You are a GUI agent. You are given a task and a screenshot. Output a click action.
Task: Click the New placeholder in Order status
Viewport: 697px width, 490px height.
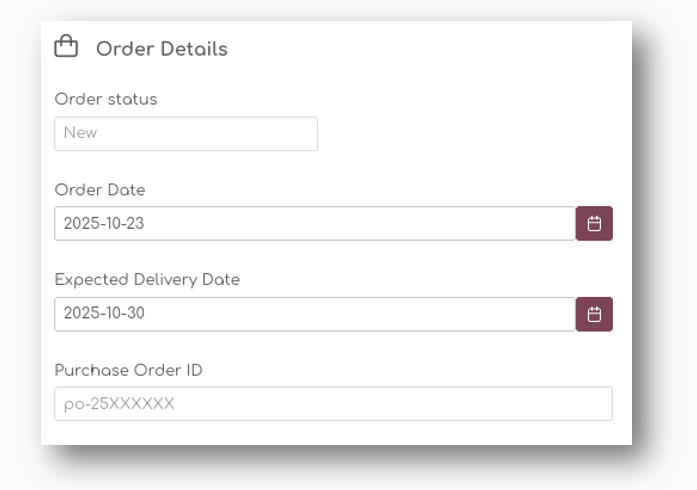[x=80, y=133]
